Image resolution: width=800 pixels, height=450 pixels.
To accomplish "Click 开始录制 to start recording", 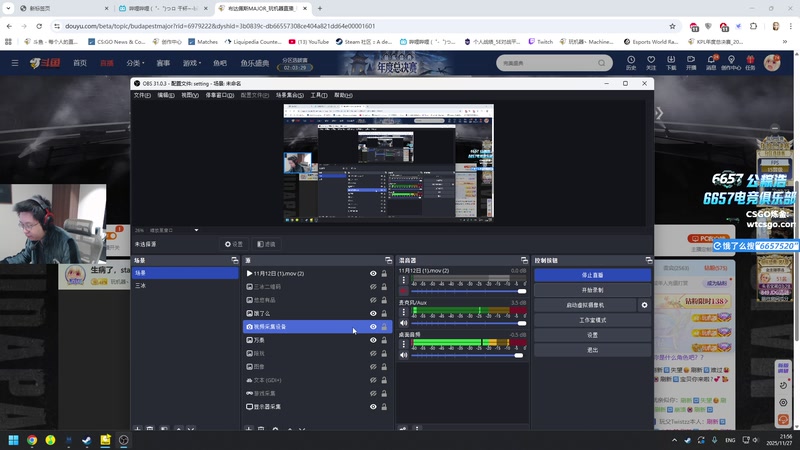I will (592, 290).
